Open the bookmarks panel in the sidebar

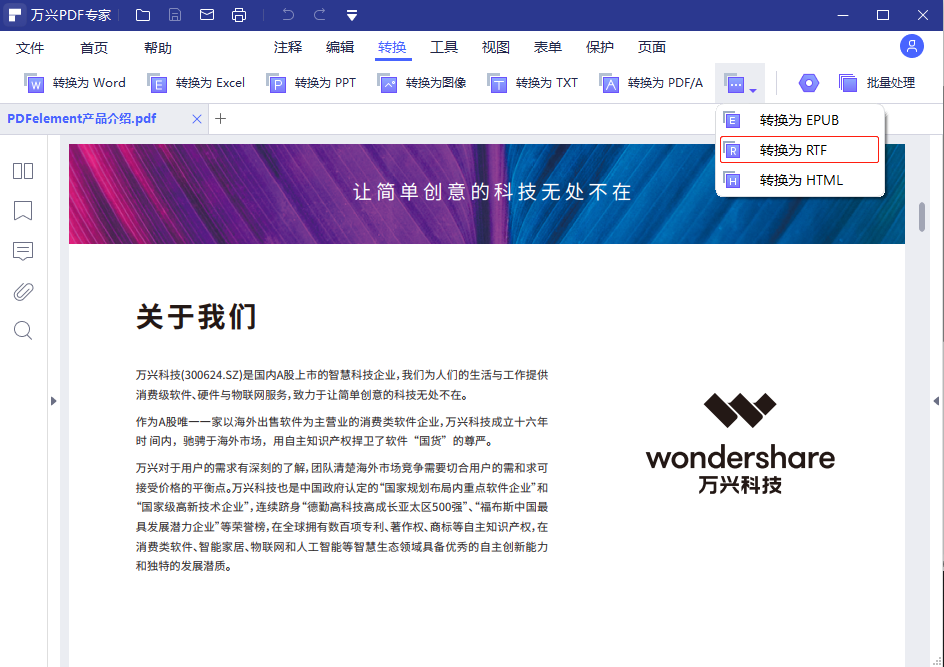(x=22, y=211)
